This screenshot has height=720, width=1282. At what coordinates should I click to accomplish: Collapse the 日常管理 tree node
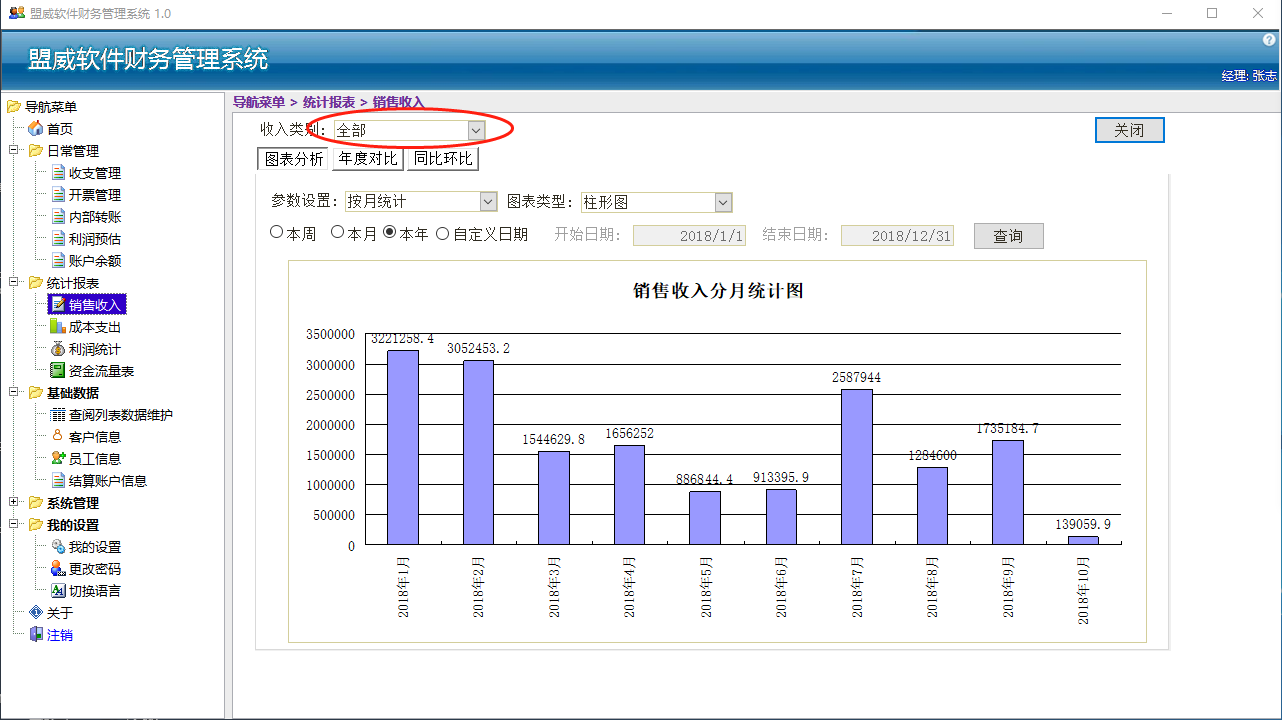tap(14, 151)
